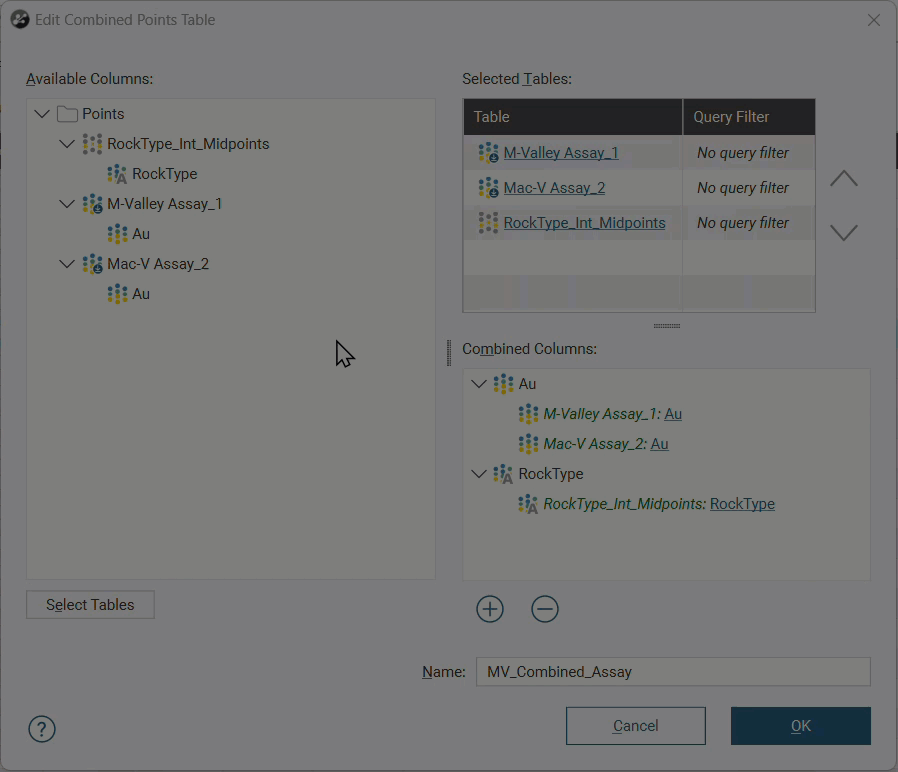This screenshot has width=898, height=772.
Task: Click the Points folder icon
Action: 67,114
